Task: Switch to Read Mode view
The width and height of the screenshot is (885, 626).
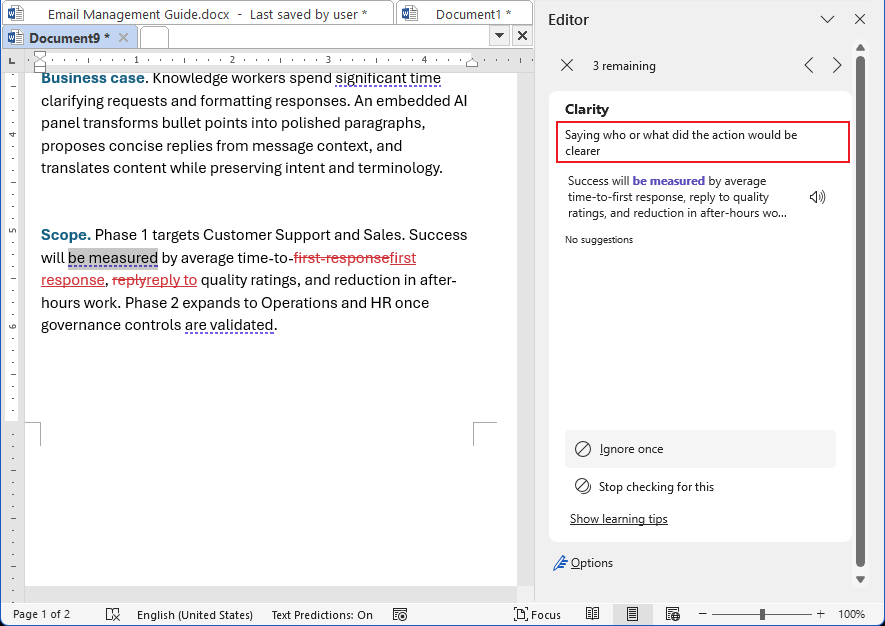Action: click(x=593, y=614)
